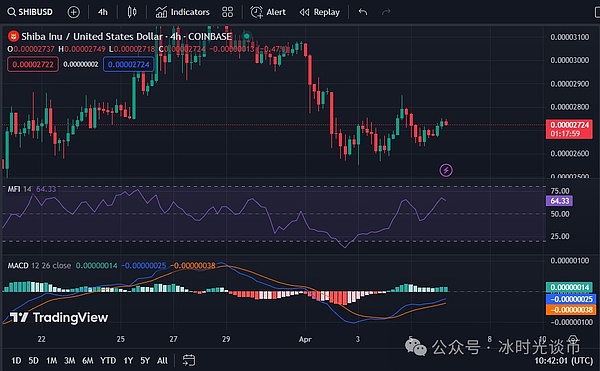Click the blue buy price 0.00002724

(129, 64)
